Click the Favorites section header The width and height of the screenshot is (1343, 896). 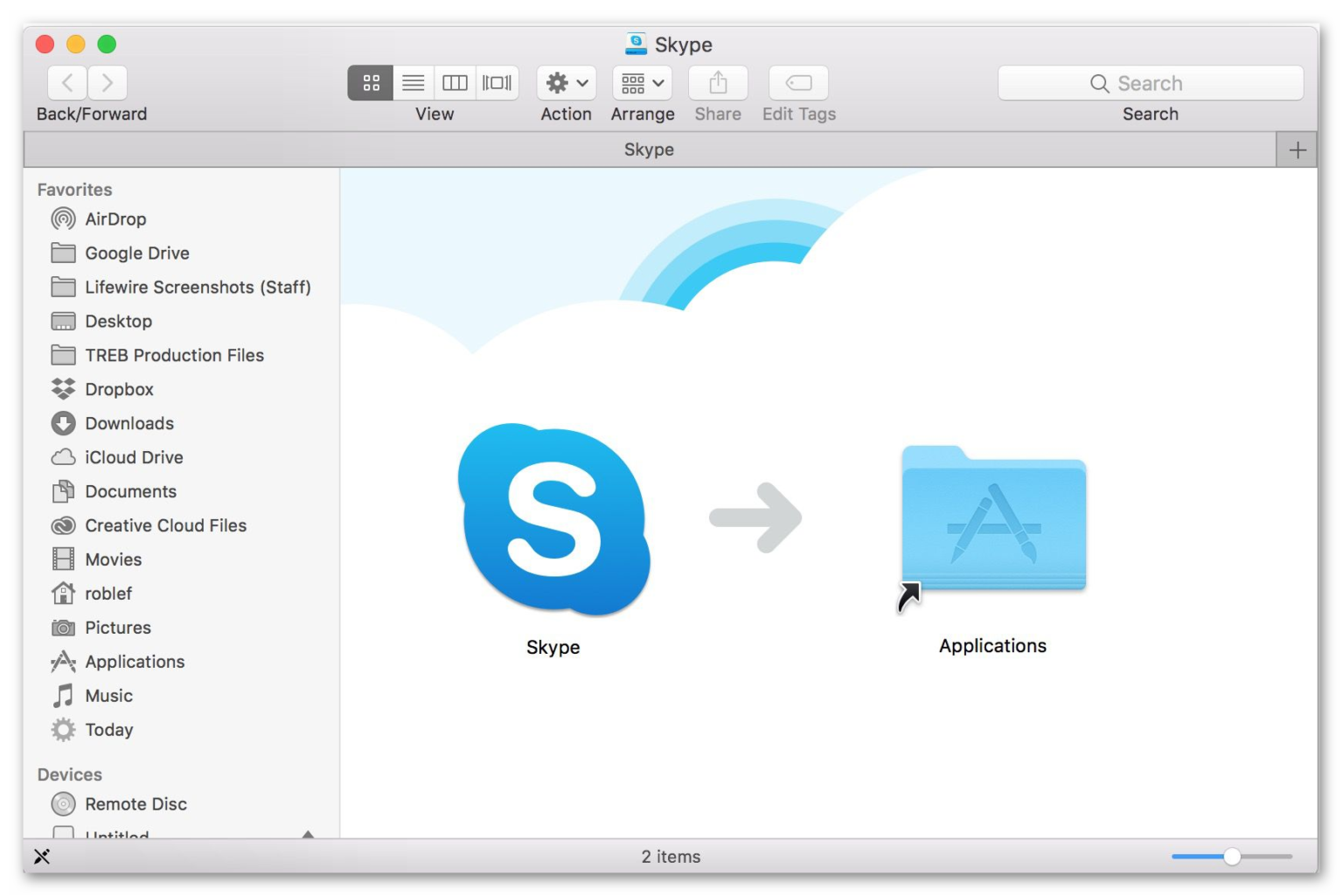click(x=74, y=190)
